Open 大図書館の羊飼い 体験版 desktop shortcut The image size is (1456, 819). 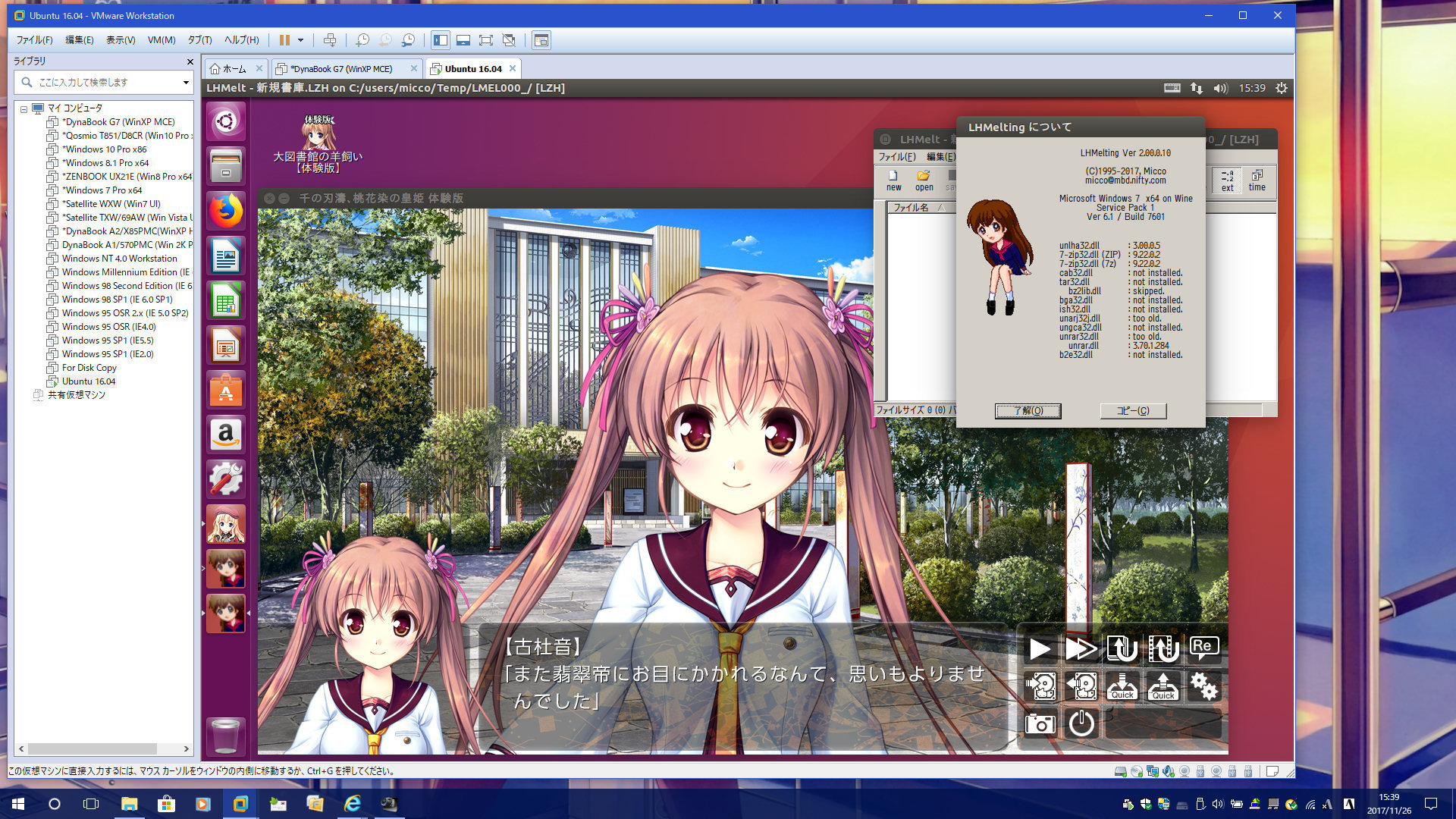(318, 144)
